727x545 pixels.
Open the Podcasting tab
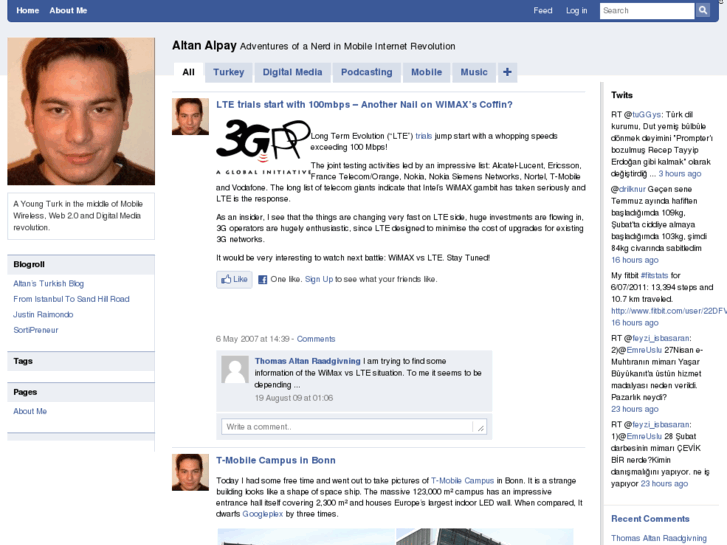(366, 72)
